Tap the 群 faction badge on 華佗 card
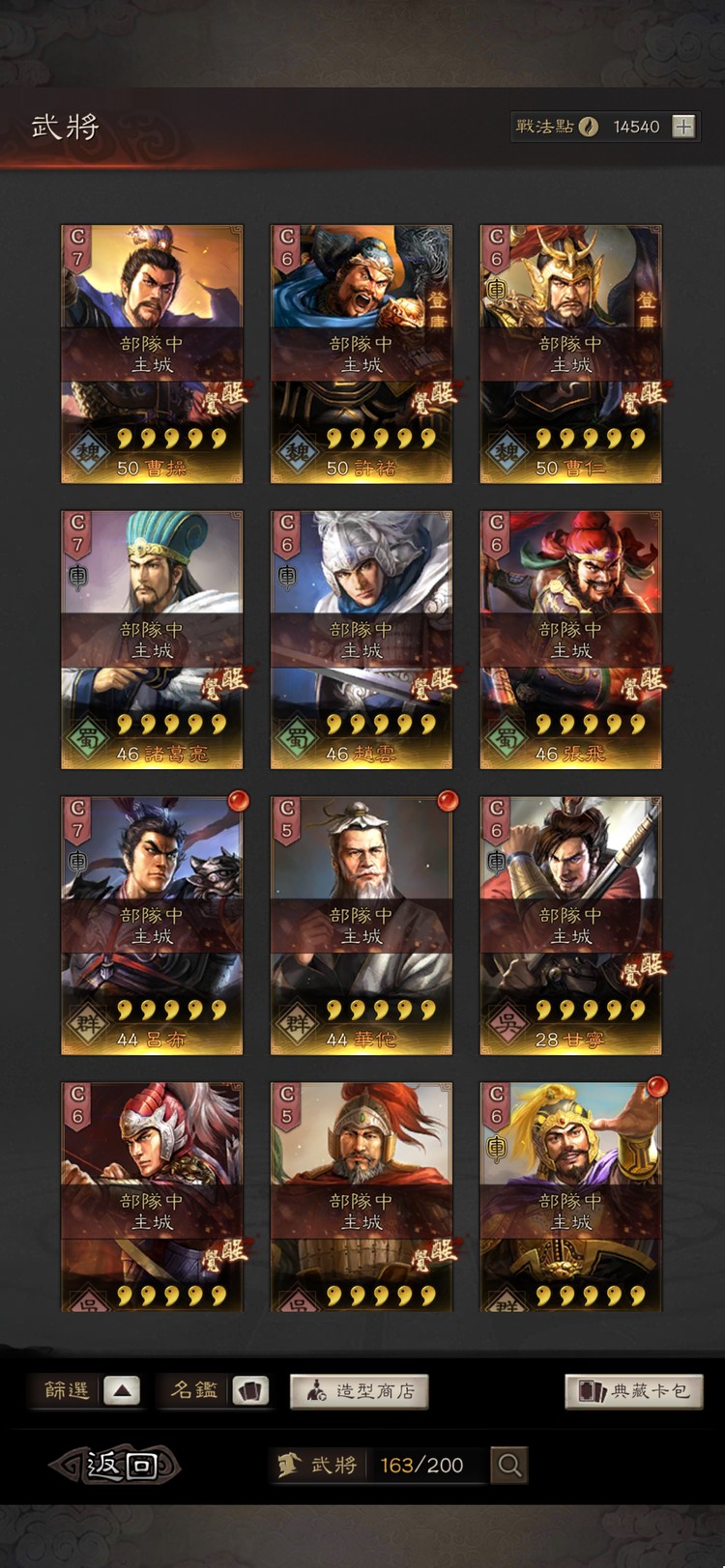 299,1023
